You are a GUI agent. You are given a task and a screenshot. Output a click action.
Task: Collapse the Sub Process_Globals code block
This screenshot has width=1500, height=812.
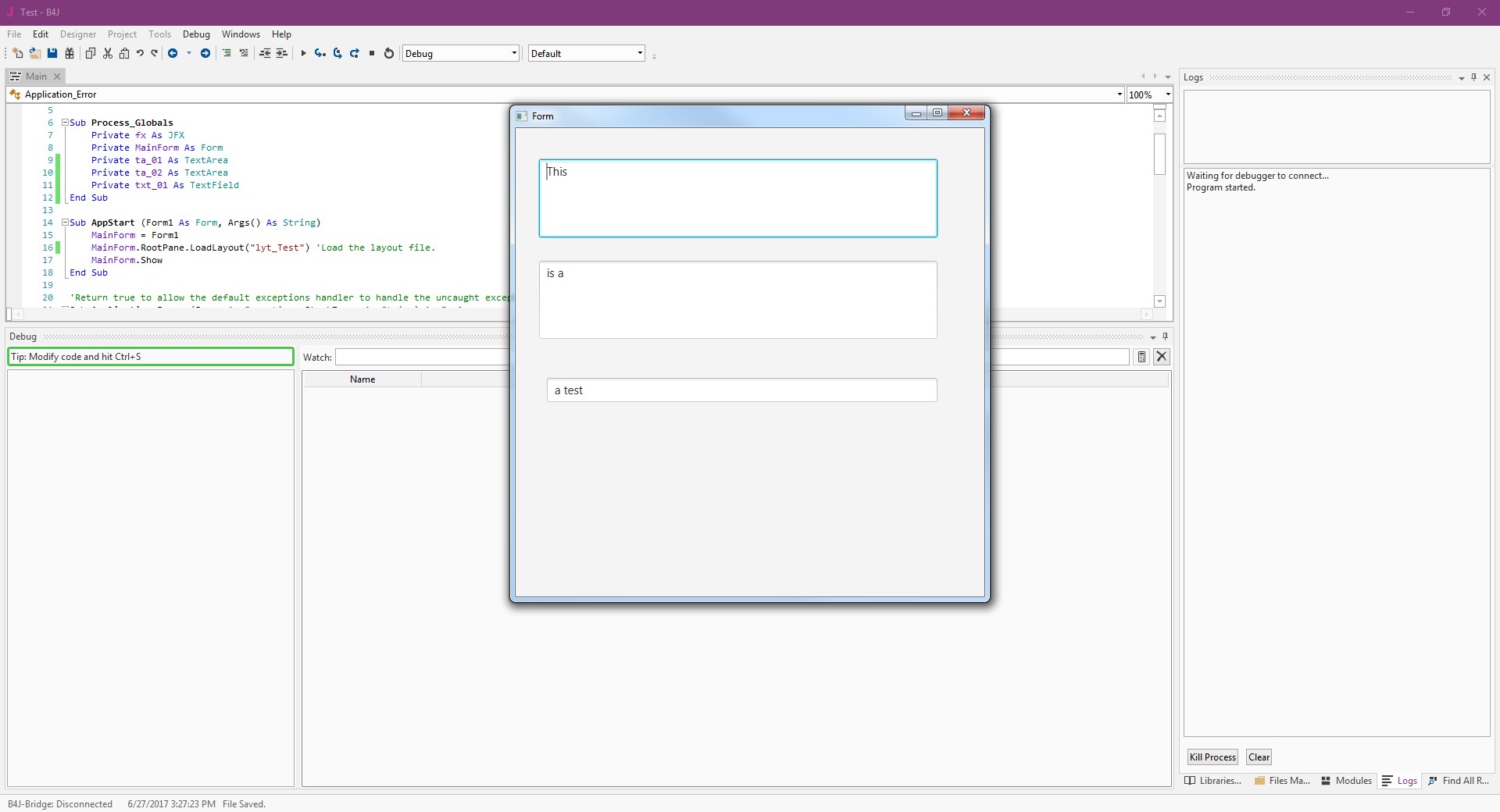click(x=66, y=123)
